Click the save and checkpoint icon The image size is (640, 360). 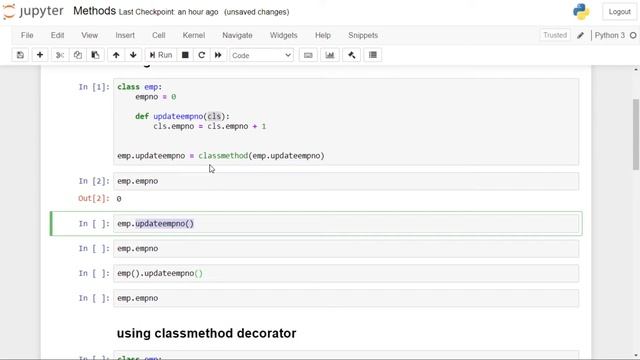(x=20, y=55)
